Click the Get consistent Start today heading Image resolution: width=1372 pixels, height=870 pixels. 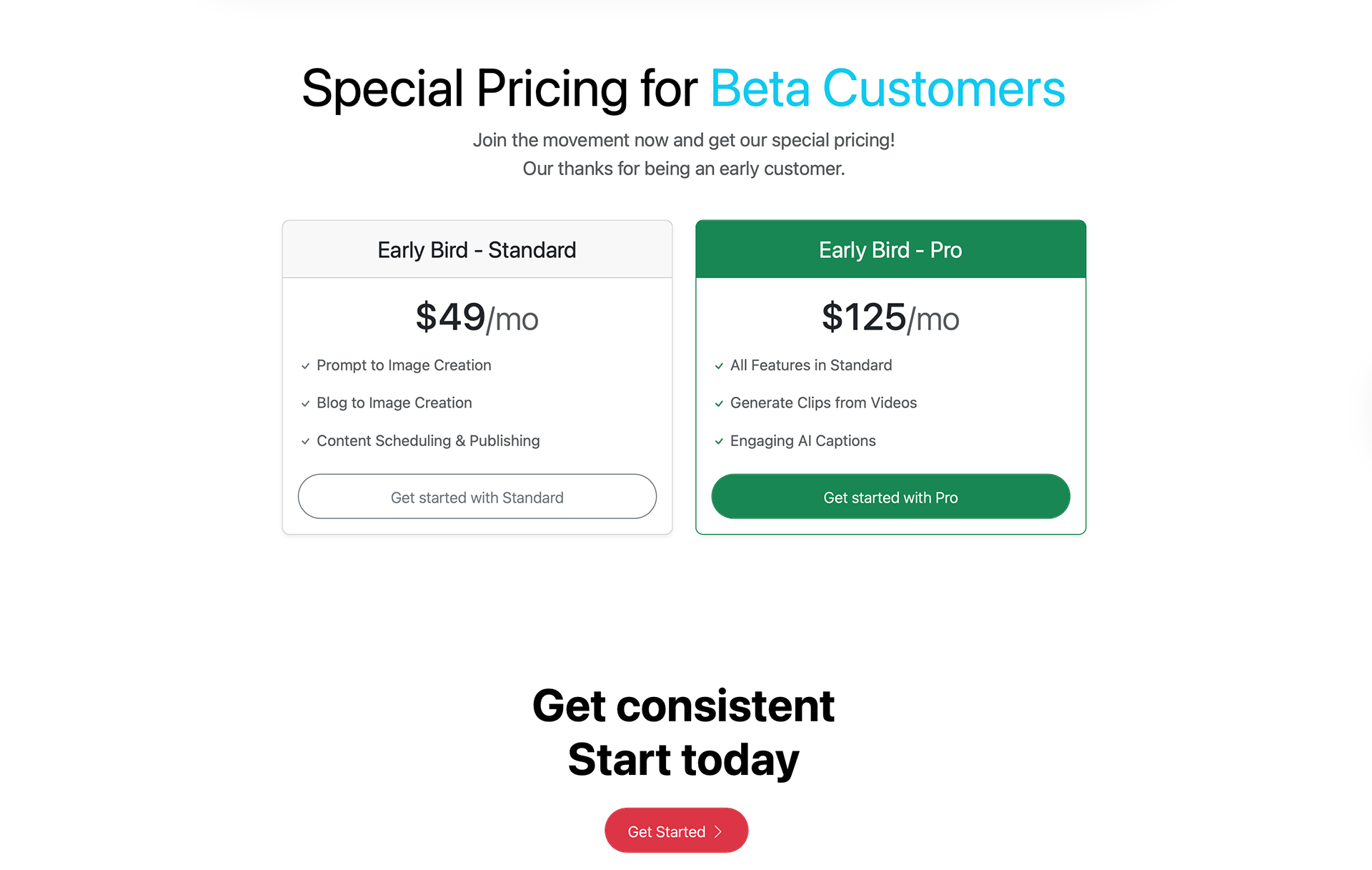(684, 733)
